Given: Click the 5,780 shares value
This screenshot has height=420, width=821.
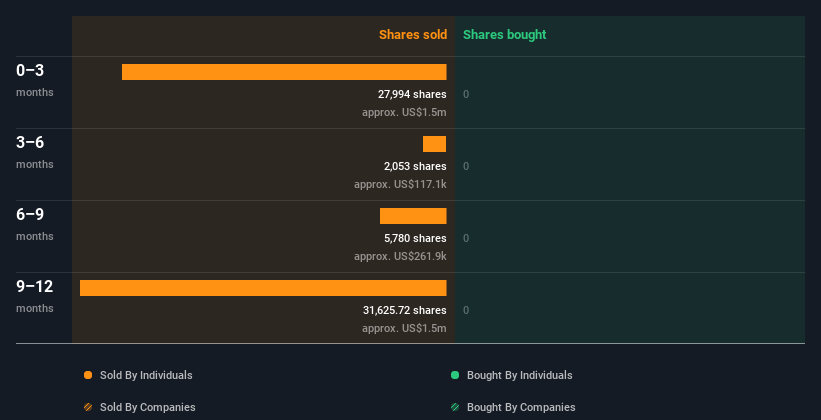Looking at the screenshot, I should point(415,238).
